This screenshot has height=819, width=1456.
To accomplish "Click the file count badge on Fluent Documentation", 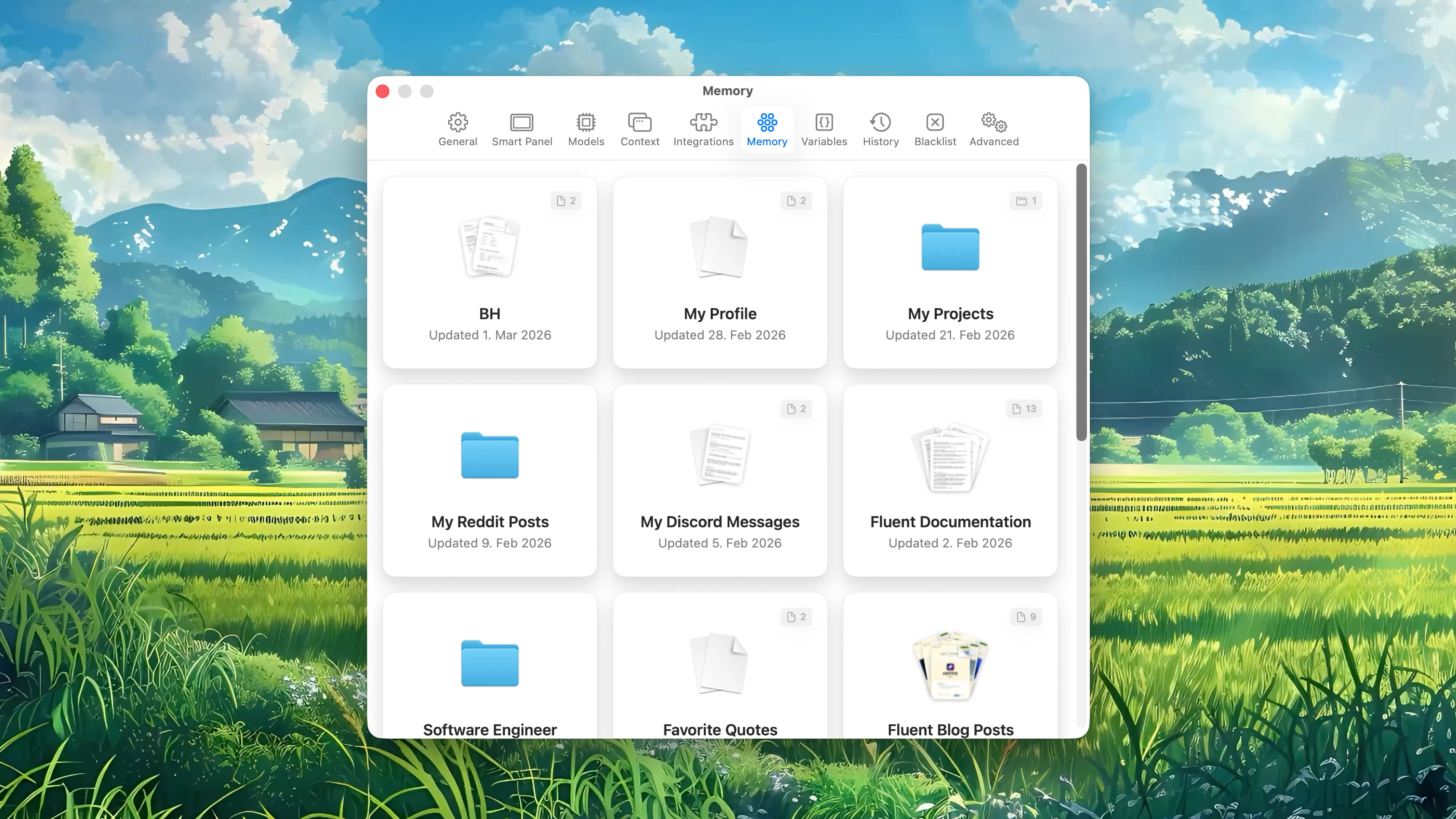I will 1024,409.
